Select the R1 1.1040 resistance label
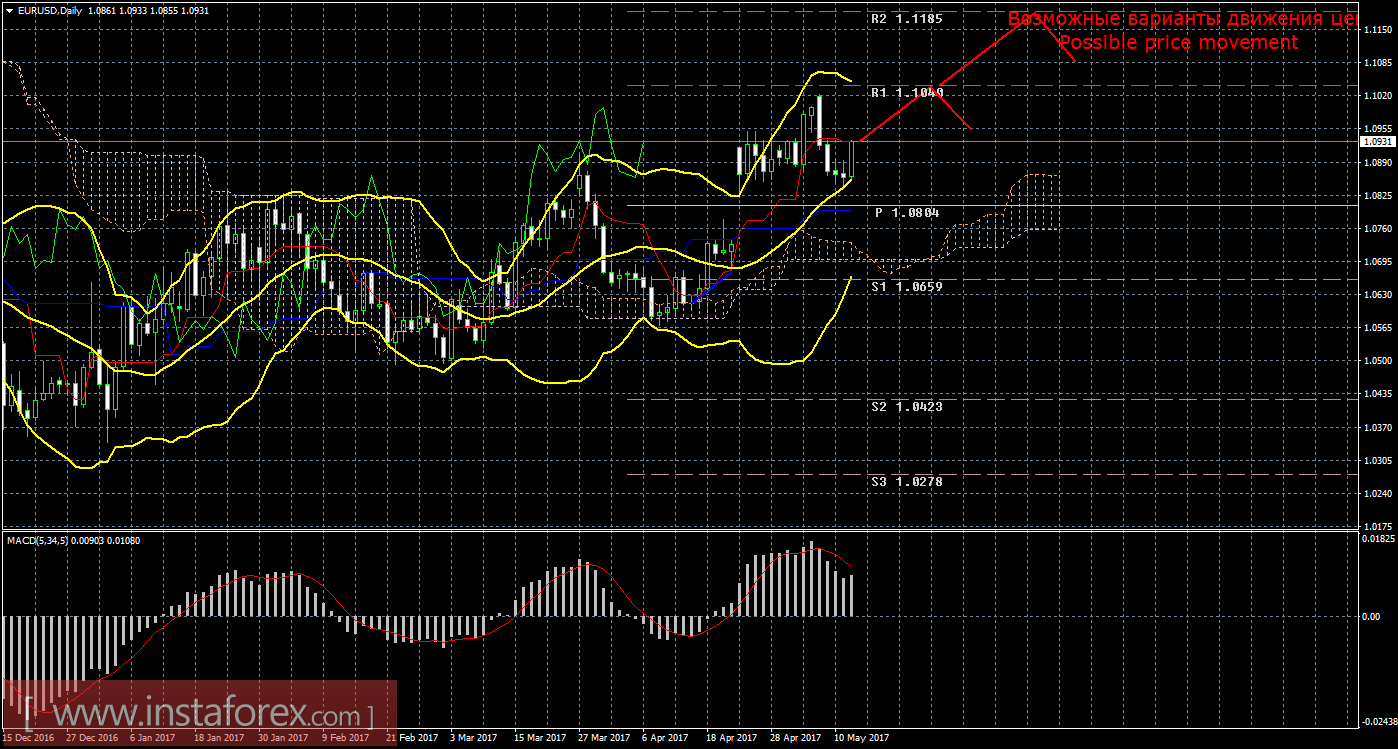The width and height of the screenshot is (1398, 749). click(906, 92)
